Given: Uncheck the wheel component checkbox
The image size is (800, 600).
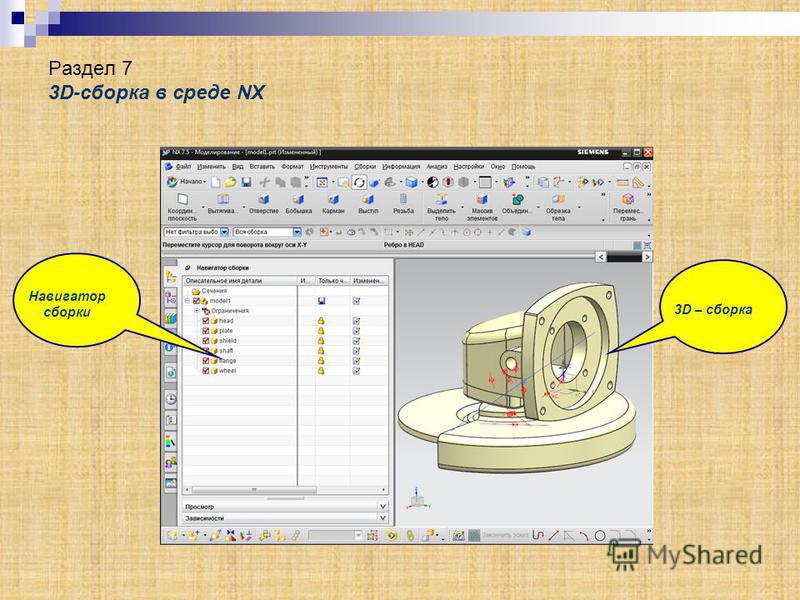Looking at the screenshot, I should tap(206, 371).
